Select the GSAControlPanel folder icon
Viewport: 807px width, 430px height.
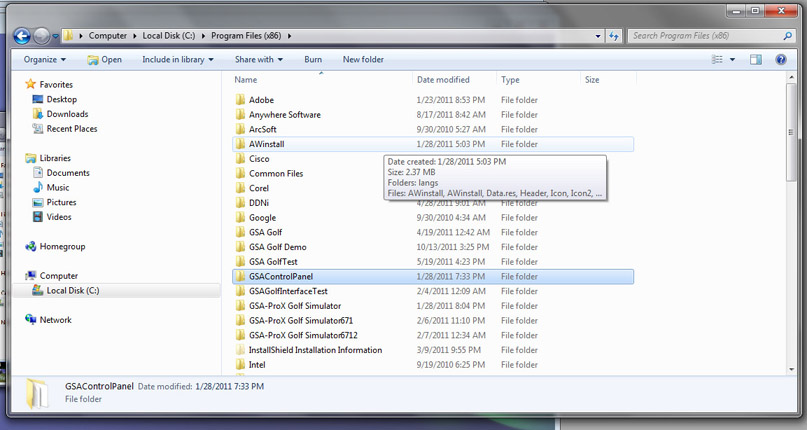coord(240,277)
